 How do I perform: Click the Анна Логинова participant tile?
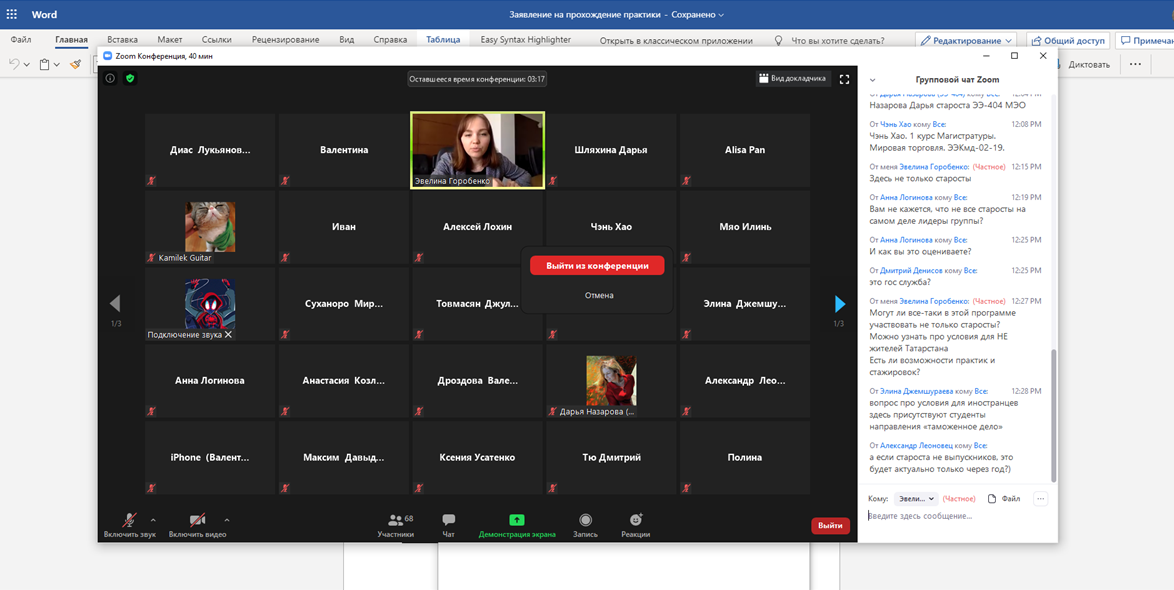210,380
